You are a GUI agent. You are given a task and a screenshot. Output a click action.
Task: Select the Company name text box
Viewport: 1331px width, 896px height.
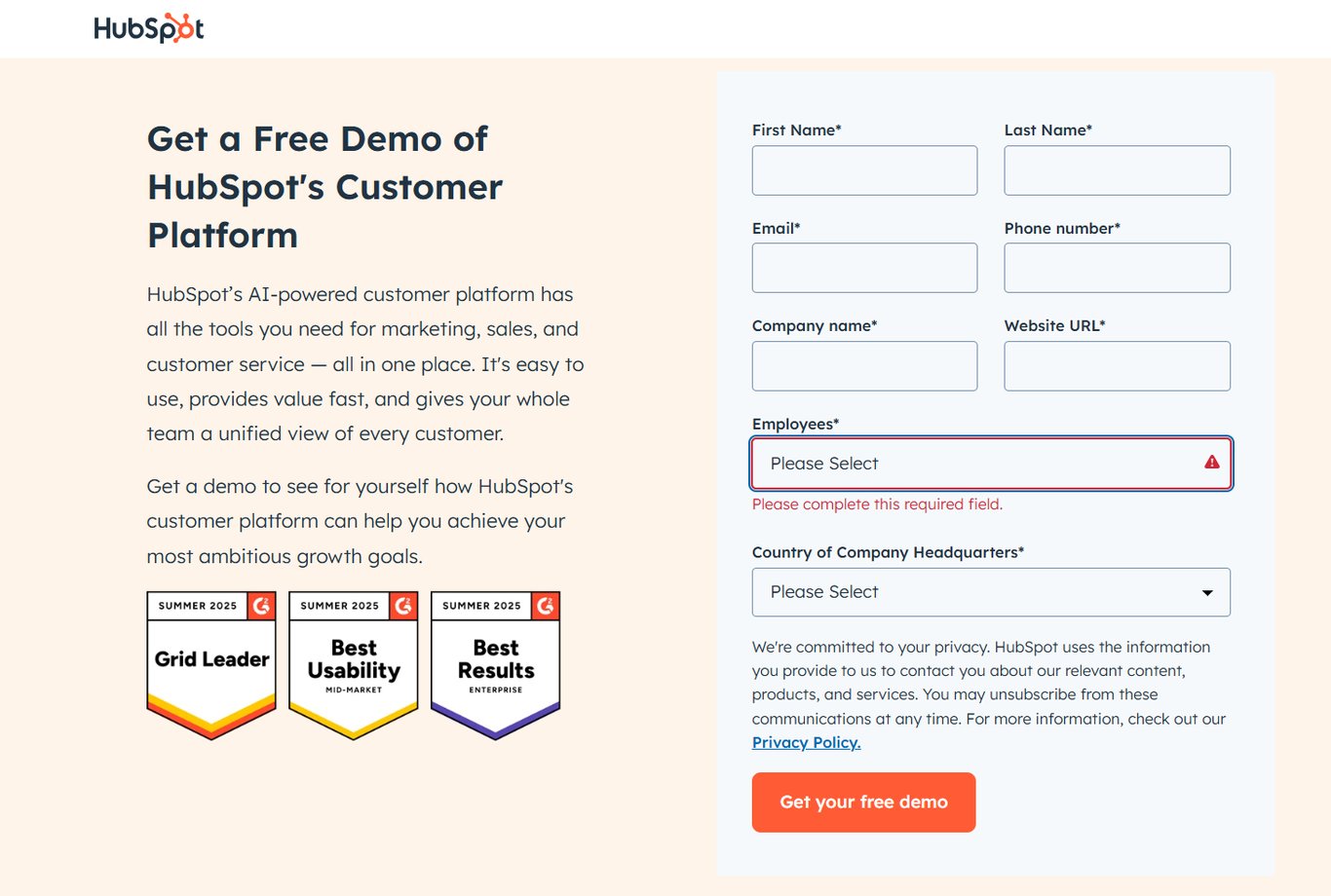click(864, 366)
